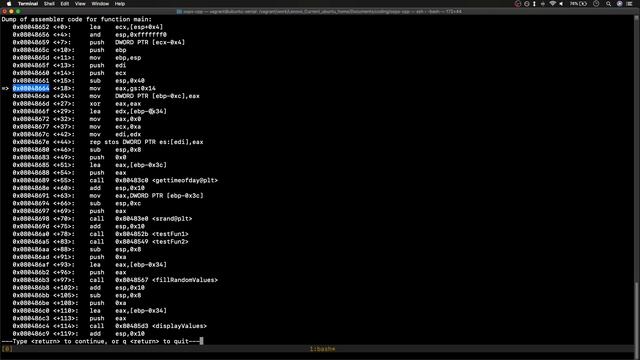Image resolution: width=640 pixels, height=360 pixels.
Task: Click 'mov edi,edx' instruction
Action: point(115,134)
